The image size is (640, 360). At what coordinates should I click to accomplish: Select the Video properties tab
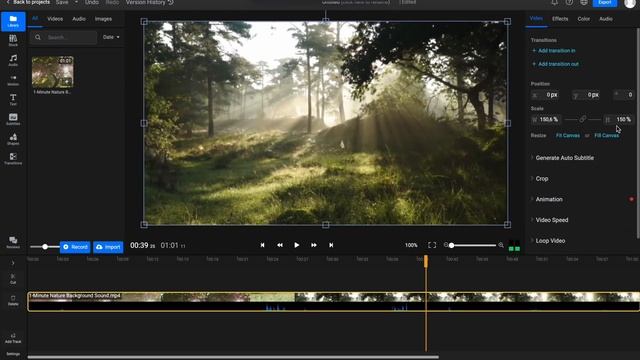(x=536, y=18)
